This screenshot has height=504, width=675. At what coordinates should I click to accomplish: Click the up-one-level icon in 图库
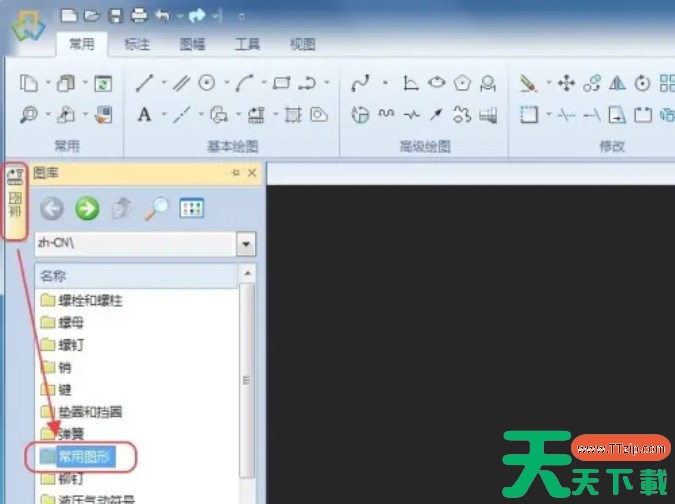point(122,209)
